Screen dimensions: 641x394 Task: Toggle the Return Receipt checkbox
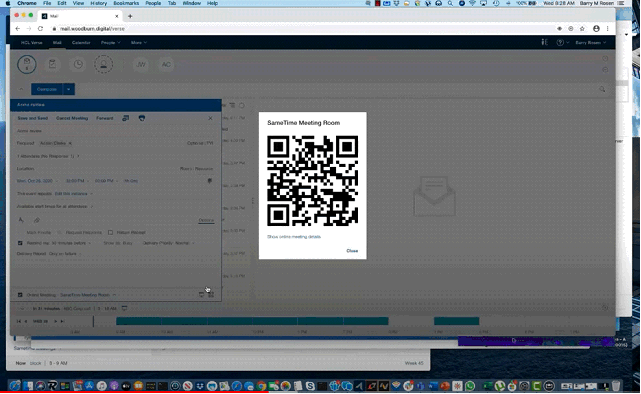110,232
